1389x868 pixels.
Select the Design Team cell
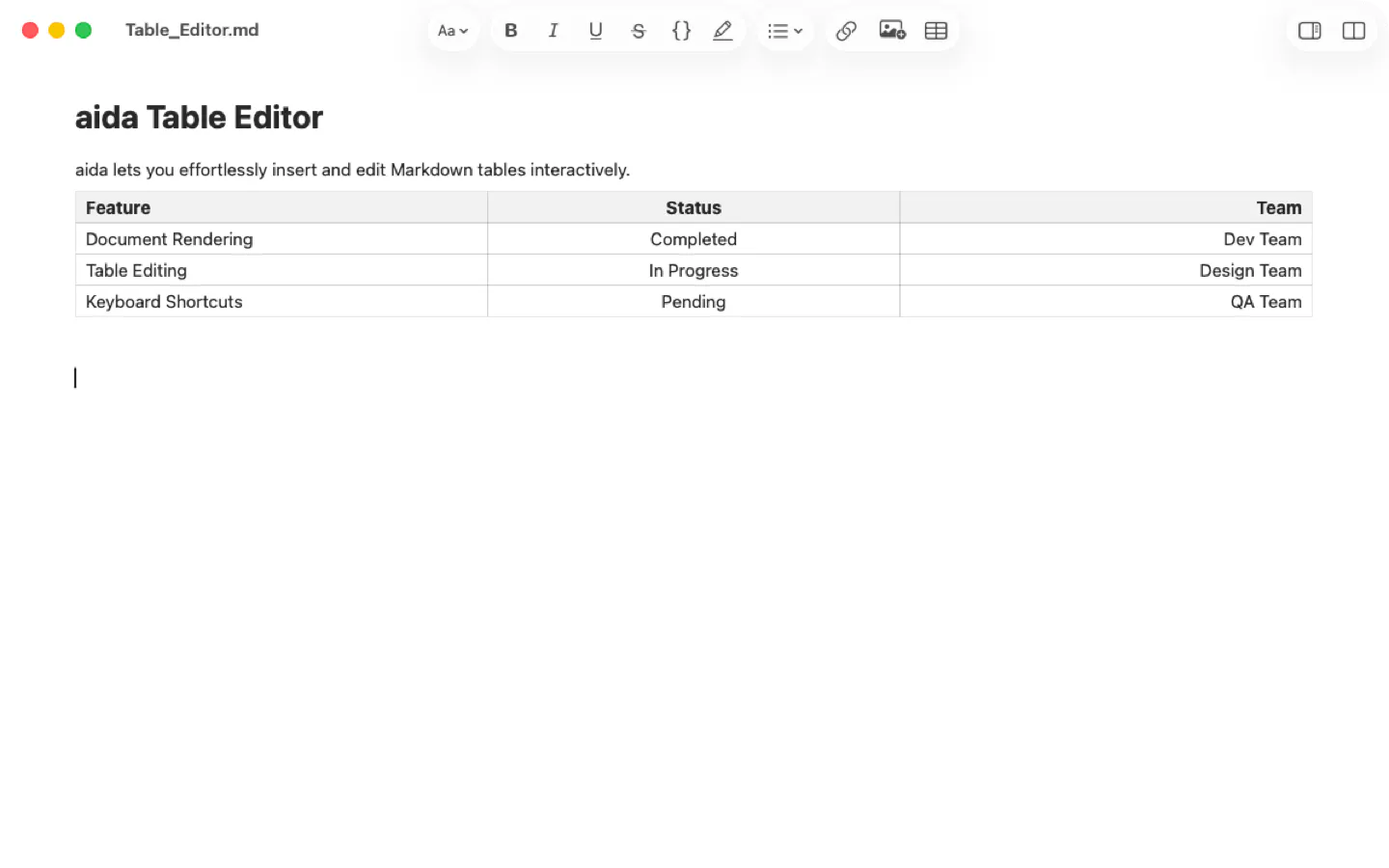[1105, 270]
